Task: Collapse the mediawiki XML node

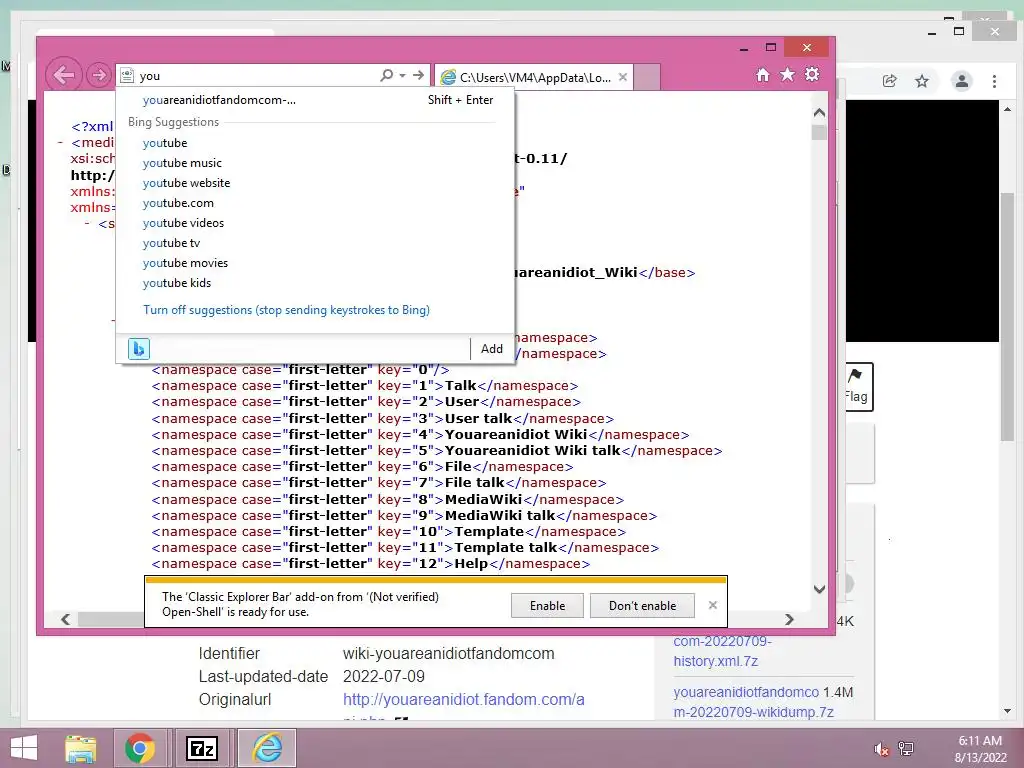Action: tap(60, 142)
